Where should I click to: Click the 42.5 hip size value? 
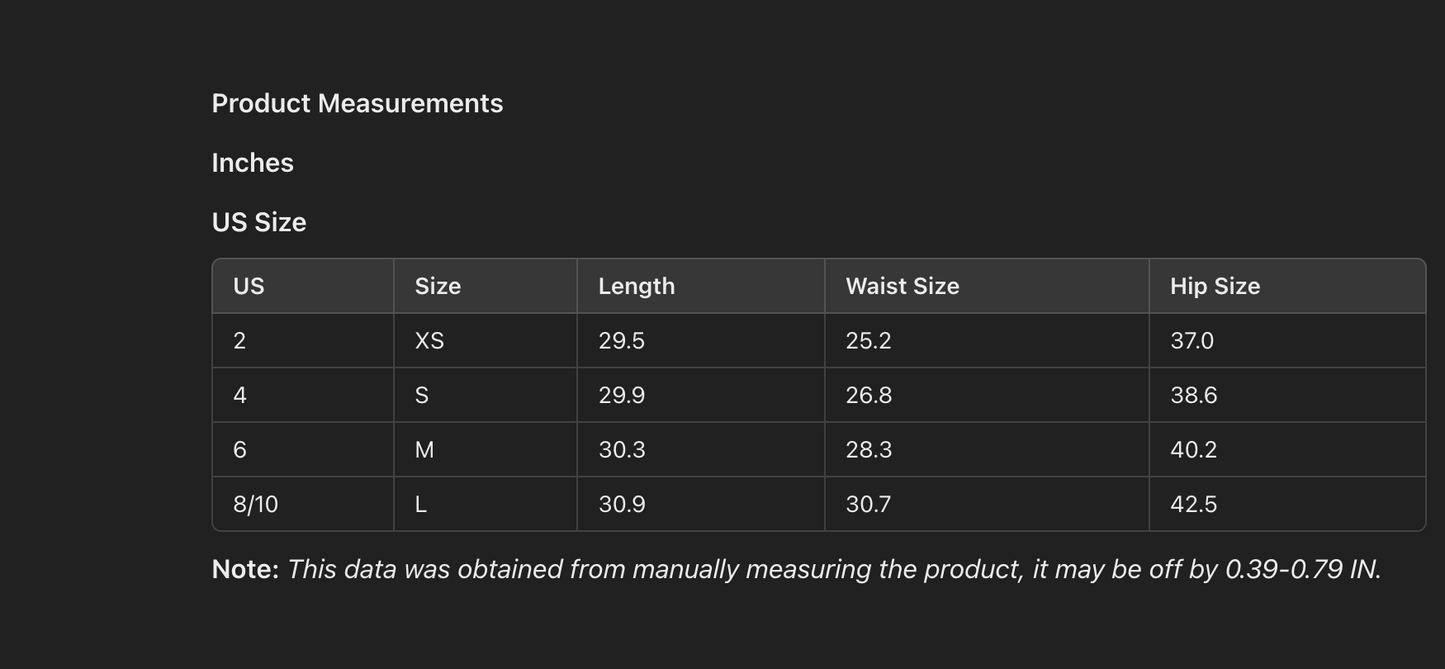[x=1193, y=505]
